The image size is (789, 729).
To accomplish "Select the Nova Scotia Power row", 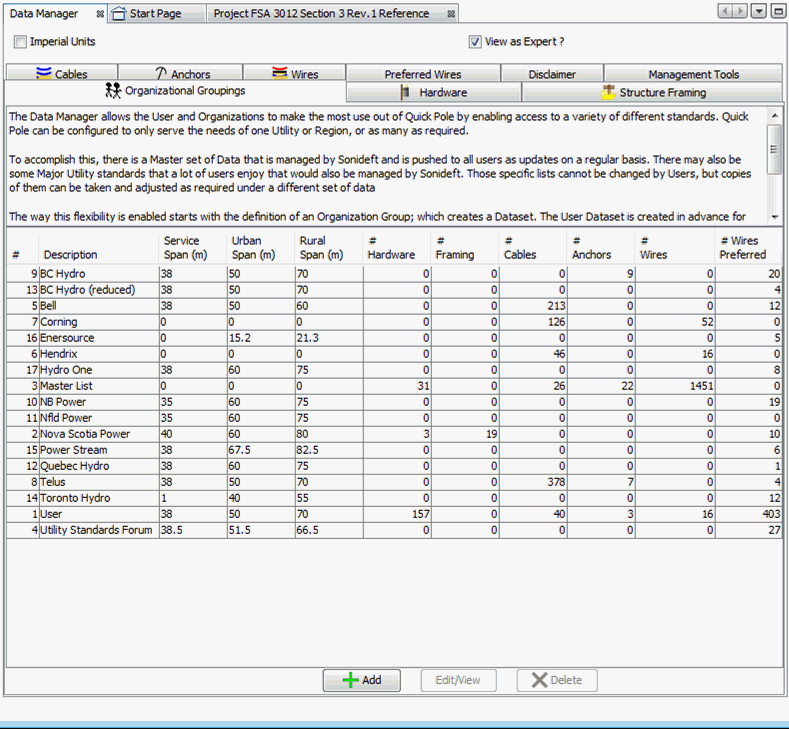I will [x=394, y=434].
